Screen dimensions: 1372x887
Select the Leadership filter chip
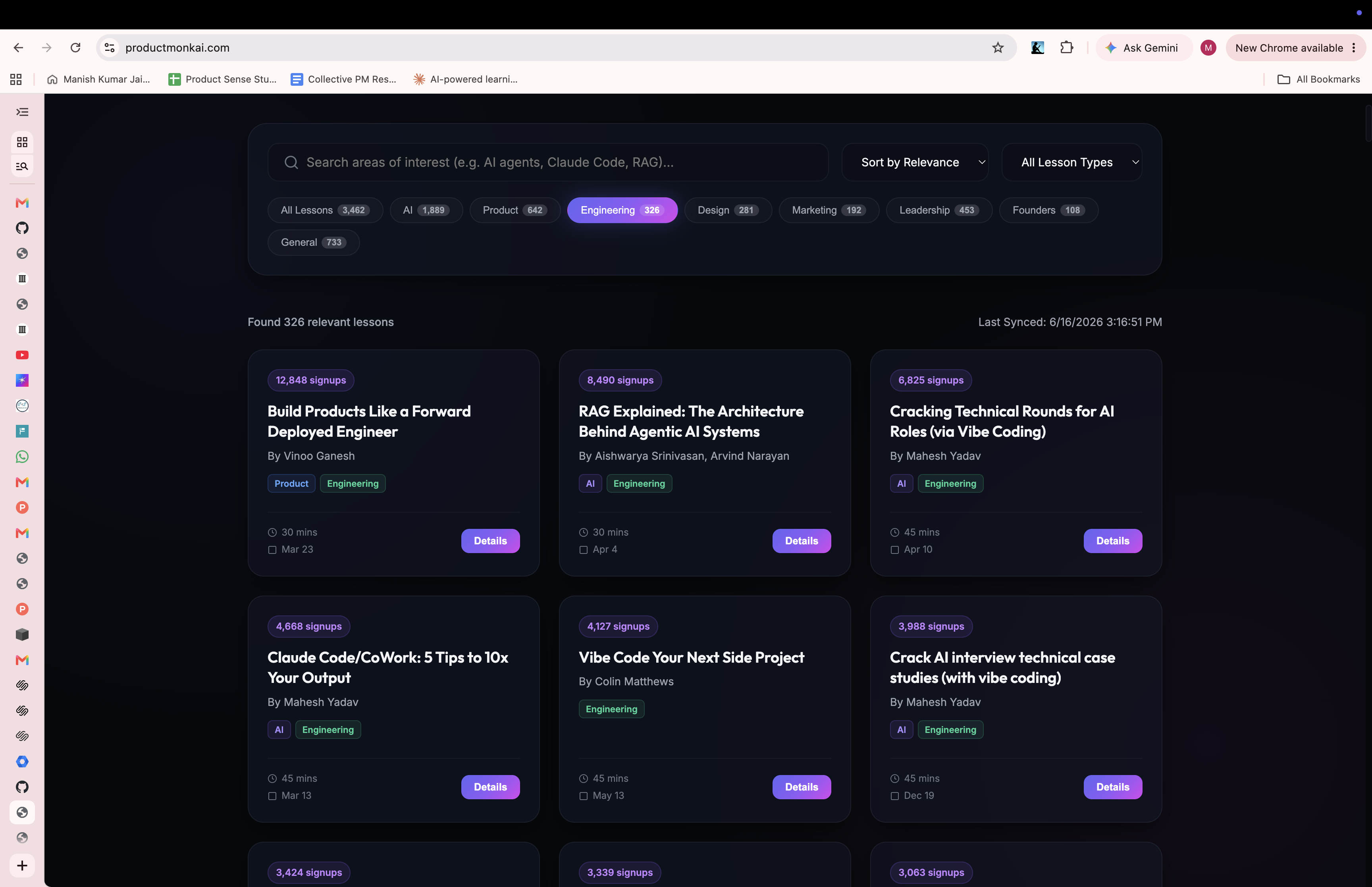click(939, 210)
